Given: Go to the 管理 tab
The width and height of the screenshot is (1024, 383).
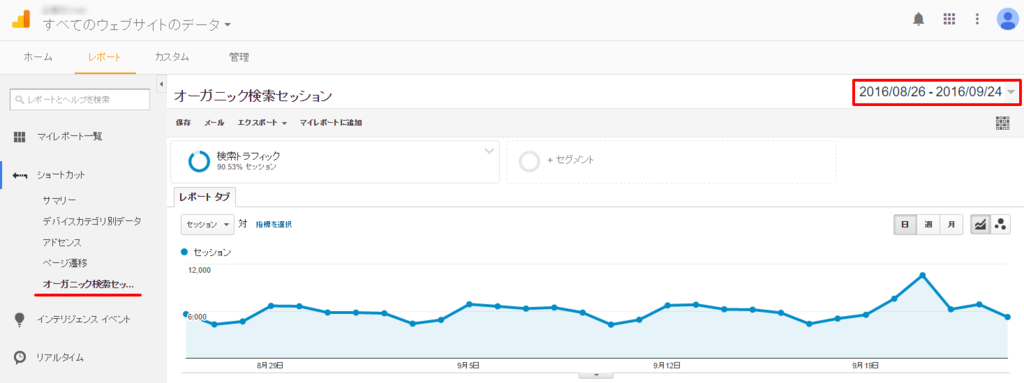Looking at the screenshot, I should 239,57.
